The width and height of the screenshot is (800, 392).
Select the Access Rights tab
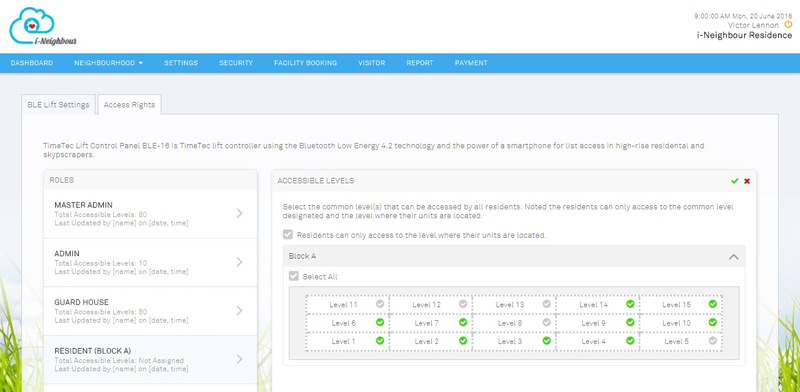coord(129,105)
